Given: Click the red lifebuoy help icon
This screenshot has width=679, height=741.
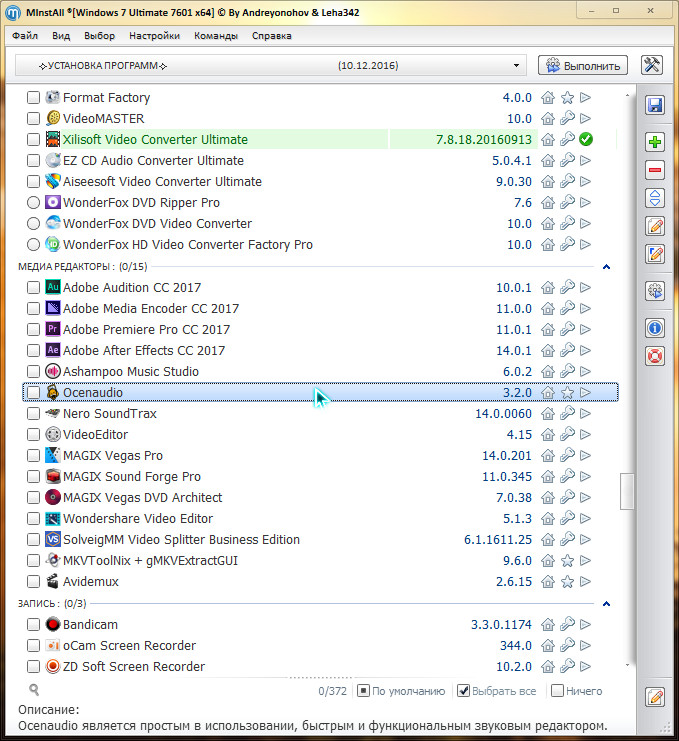Looking at the screenshot, I should point(655,356).
